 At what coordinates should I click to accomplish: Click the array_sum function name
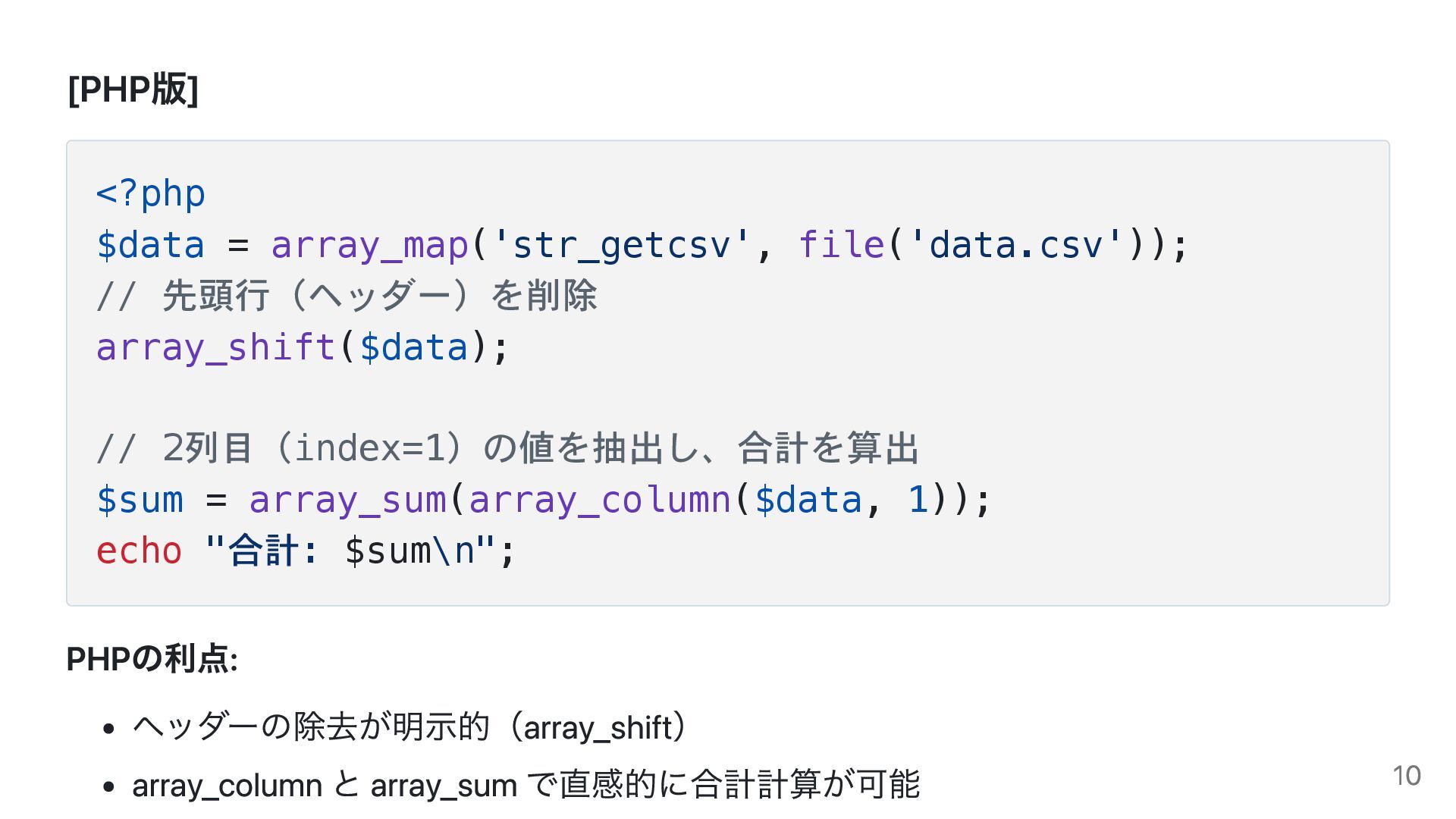(x=348, y=500)
